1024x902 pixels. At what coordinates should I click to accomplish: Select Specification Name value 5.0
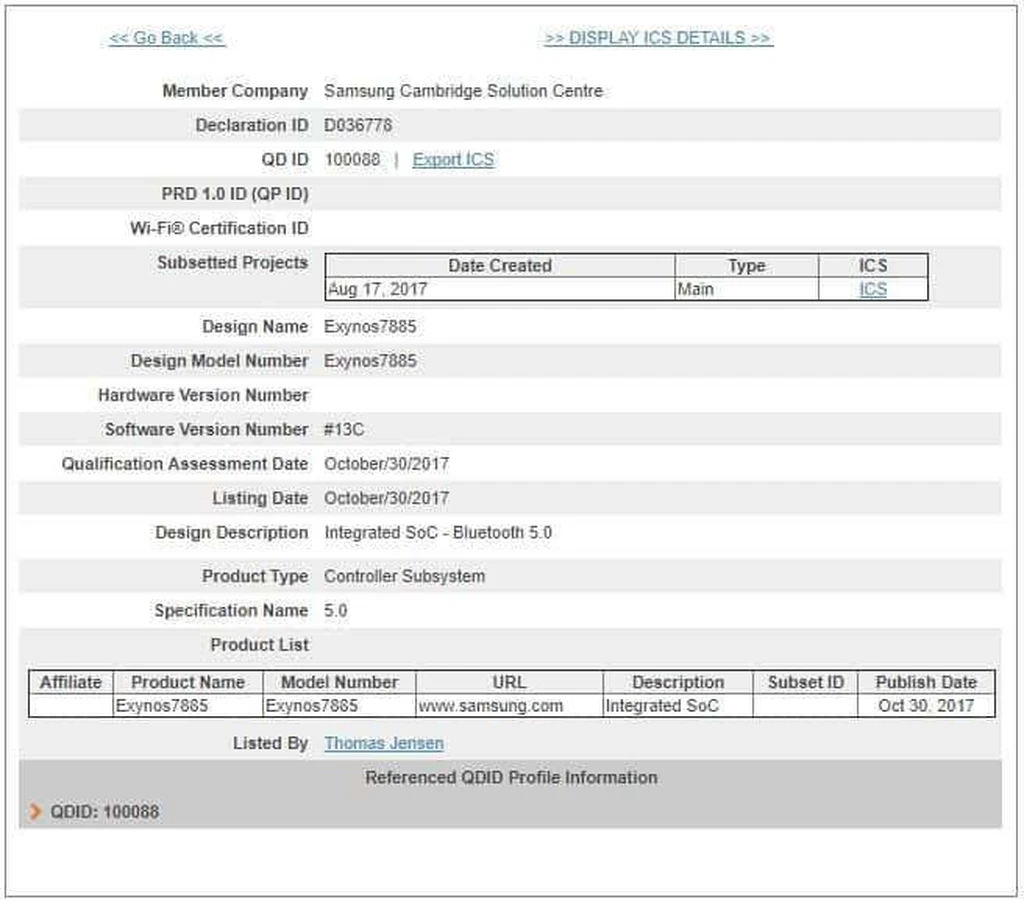coord(336,611)
